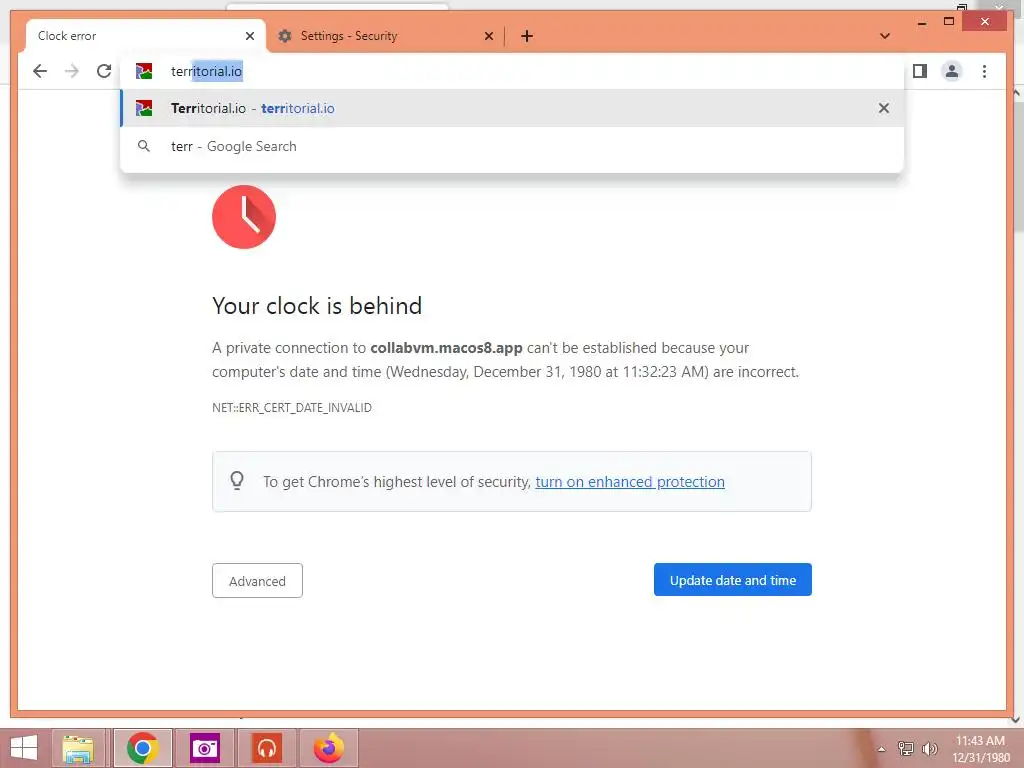This screenshot has width=1024, height=768.
Task: Click the NET::ERR_CERT_DATE_INVALID error code
Action: pos(292,408)
